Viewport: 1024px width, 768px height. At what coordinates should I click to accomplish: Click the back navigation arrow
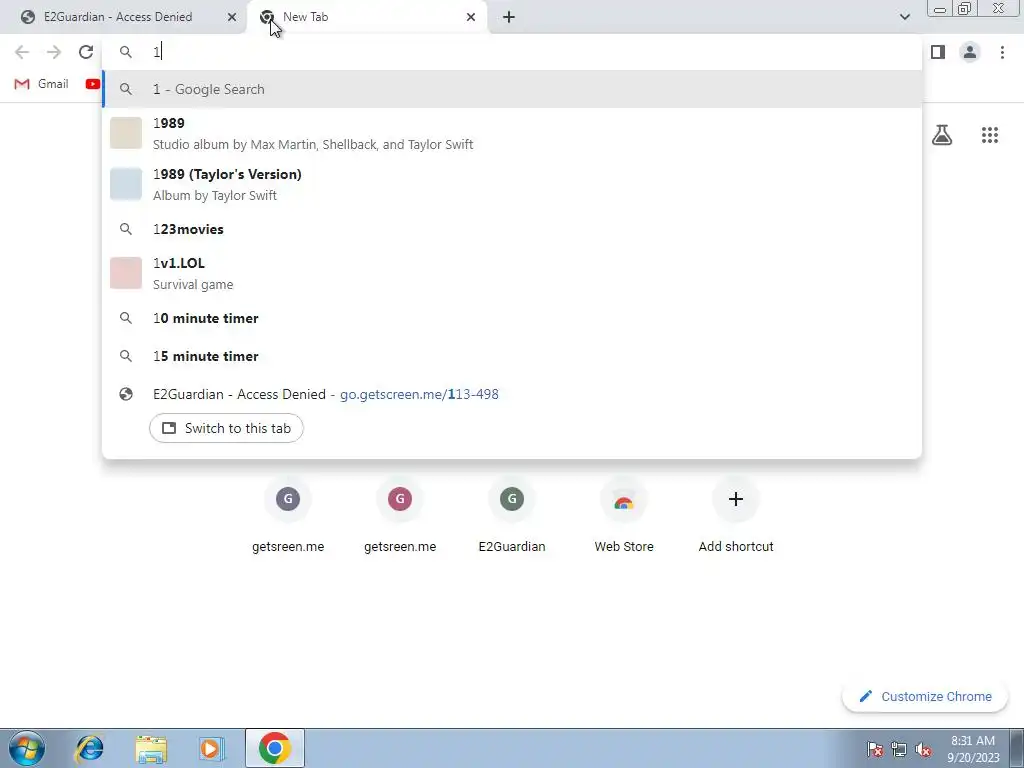click(22, 52)
